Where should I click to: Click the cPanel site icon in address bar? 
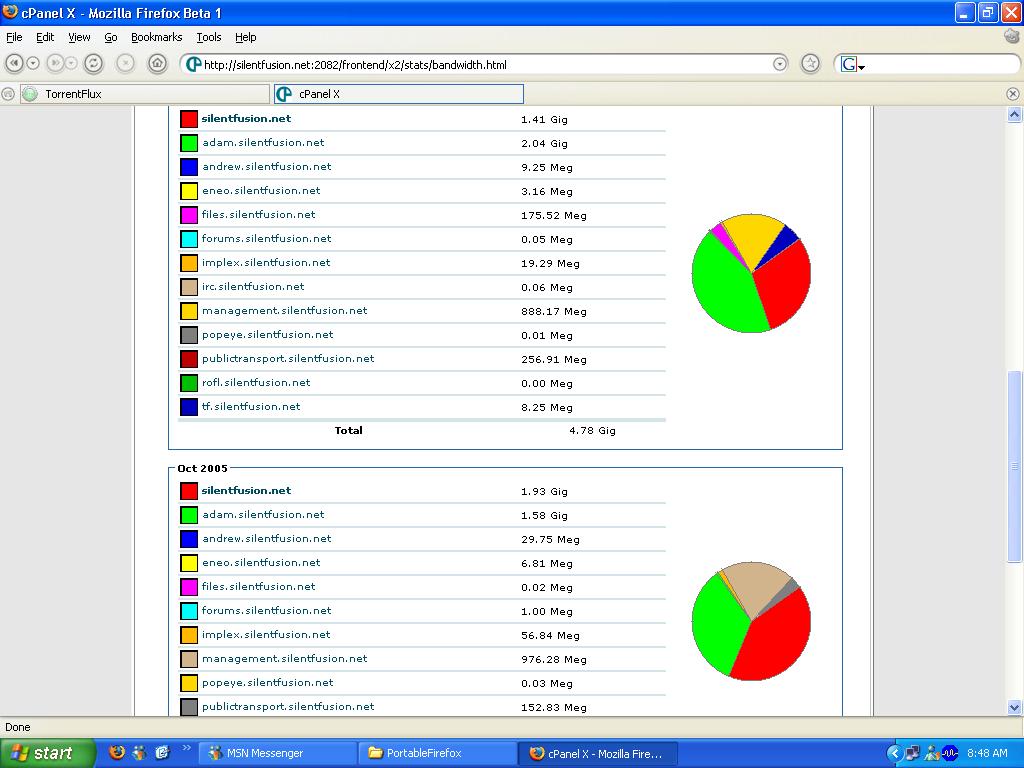(193, 65)
